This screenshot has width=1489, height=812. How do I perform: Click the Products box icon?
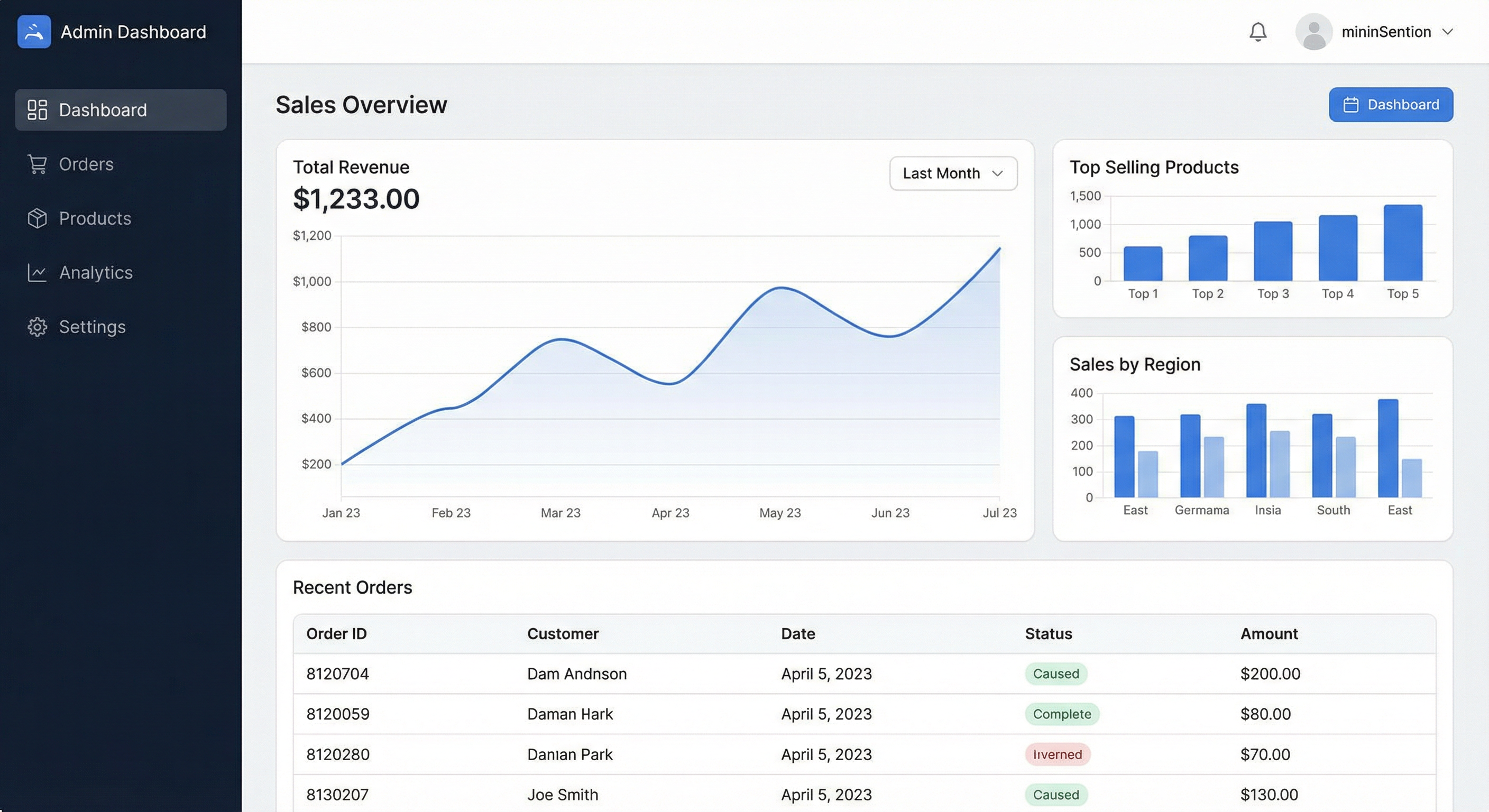click(x=38, y=218)
